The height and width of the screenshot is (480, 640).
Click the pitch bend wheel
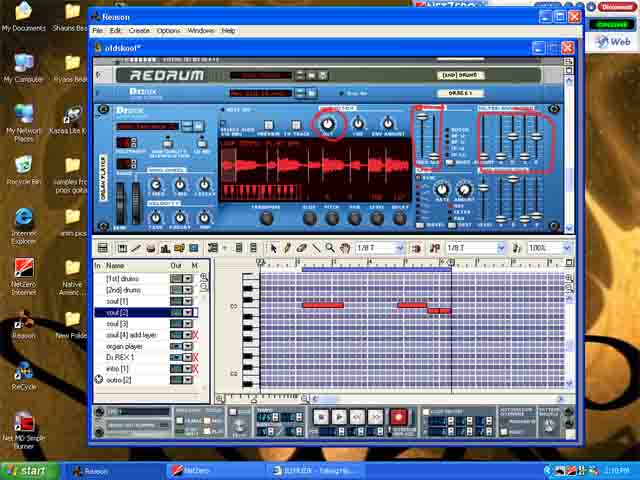[120, 203]
